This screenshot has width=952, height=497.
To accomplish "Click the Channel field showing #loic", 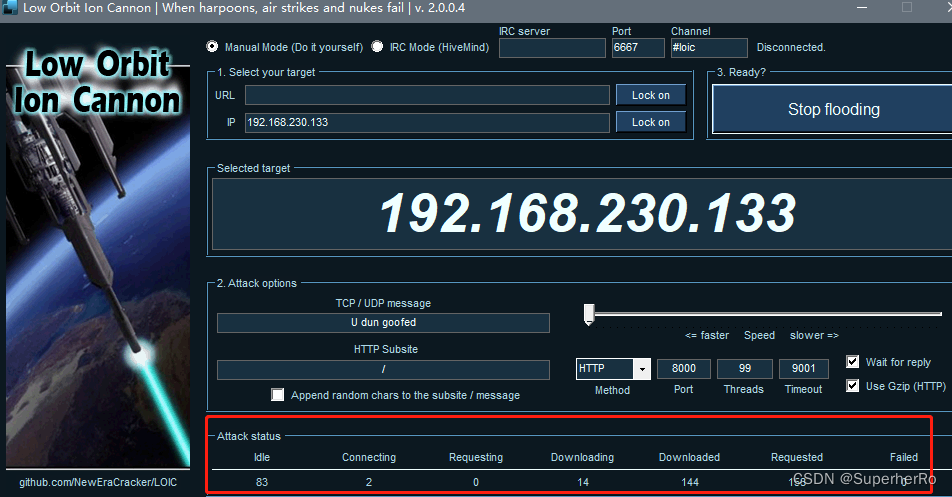I will (x=709, y=47).
